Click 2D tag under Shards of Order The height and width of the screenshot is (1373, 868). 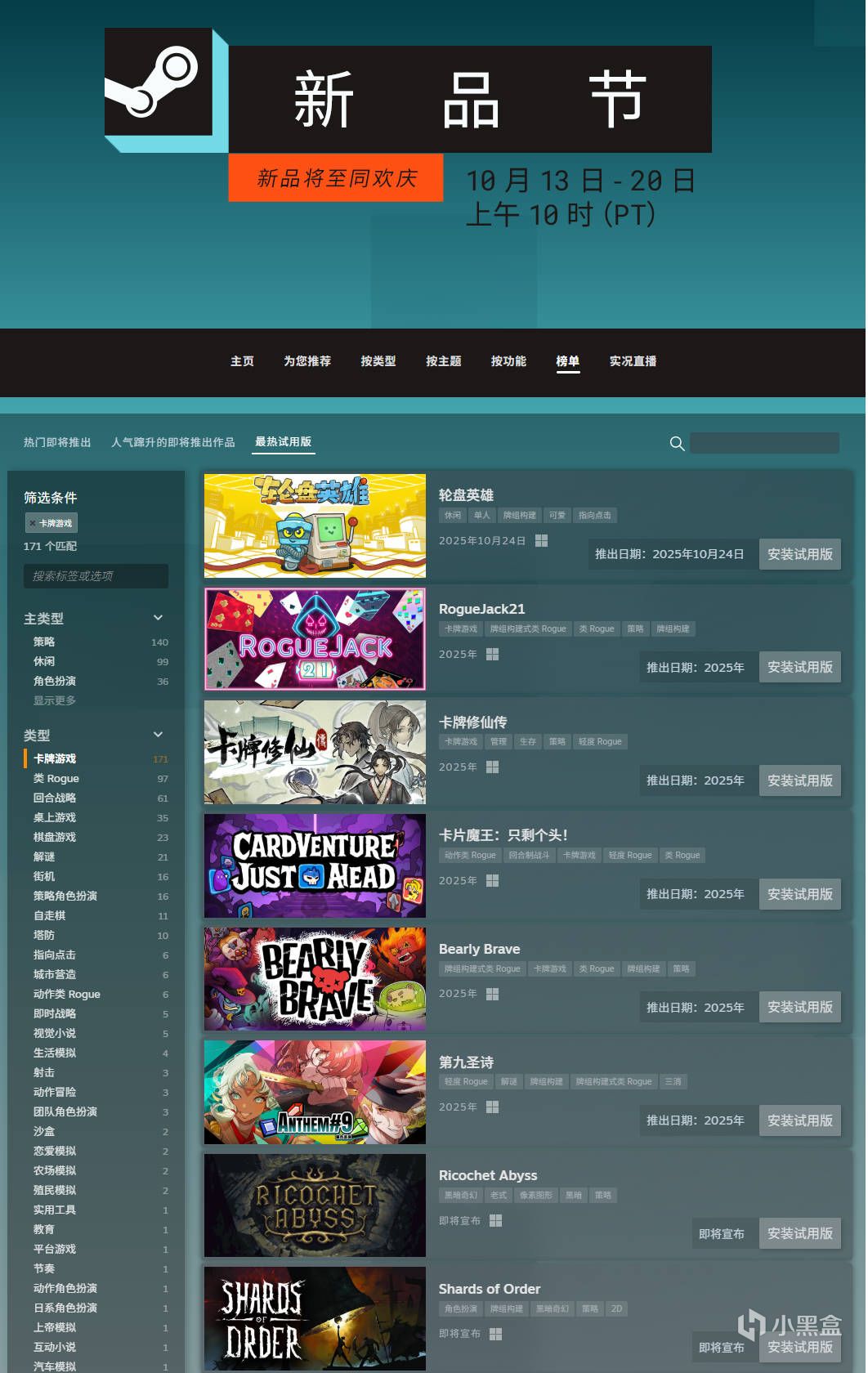pyautogui.click(x=616, y=1308)
